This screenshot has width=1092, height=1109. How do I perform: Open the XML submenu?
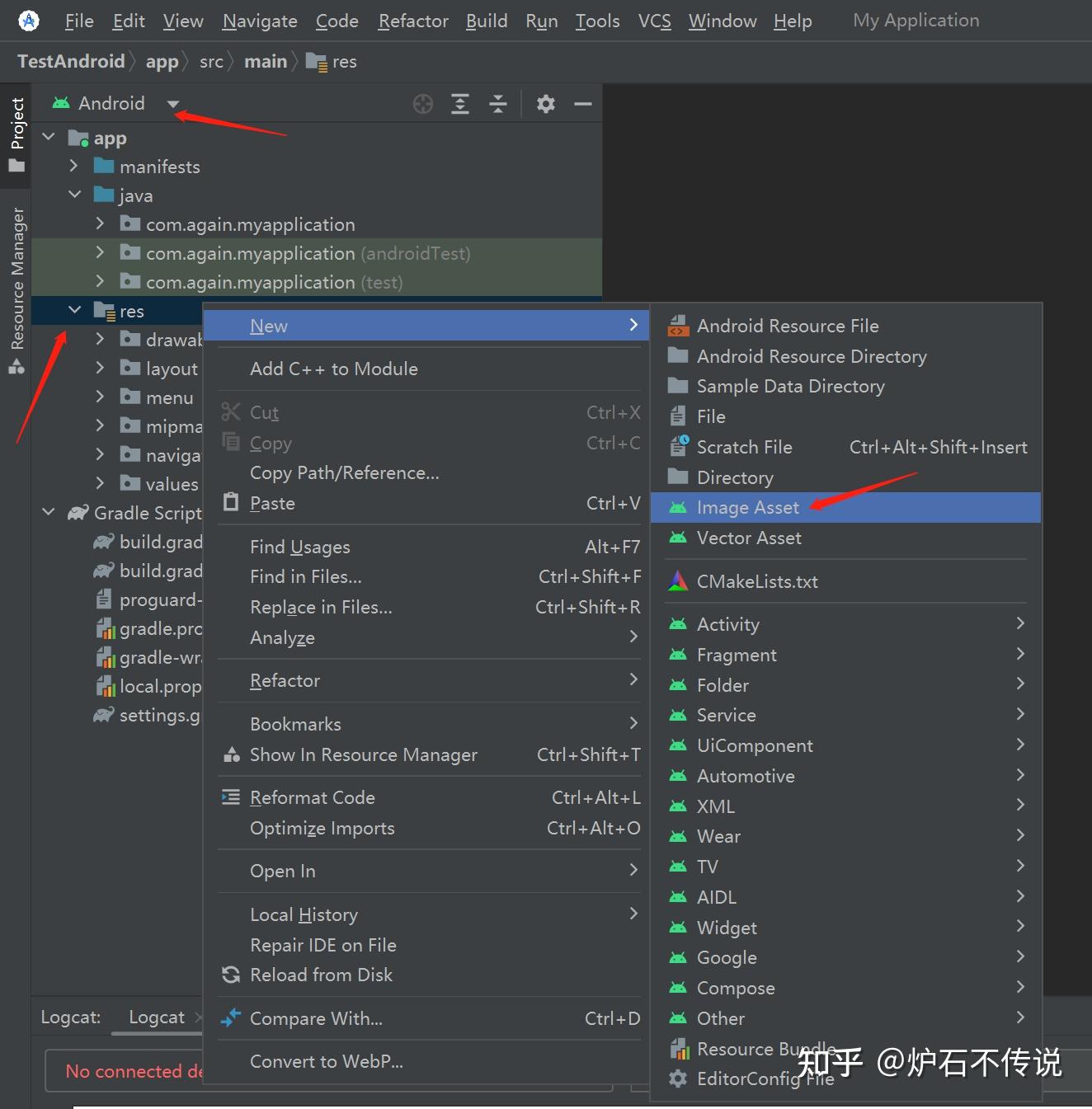click(x=845, y=806)
